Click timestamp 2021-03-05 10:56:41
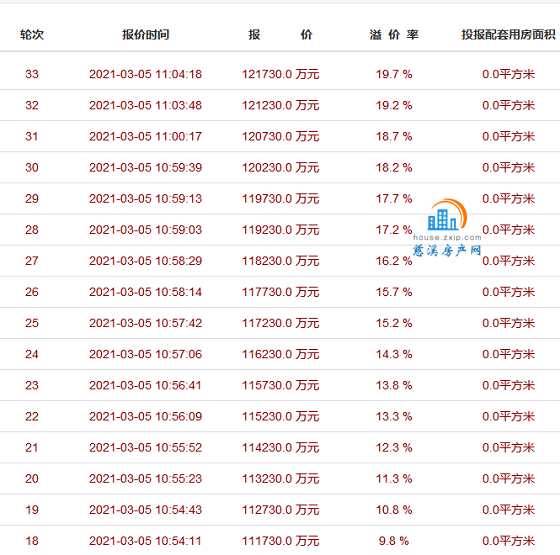The image size is (560, 555). 145,385
